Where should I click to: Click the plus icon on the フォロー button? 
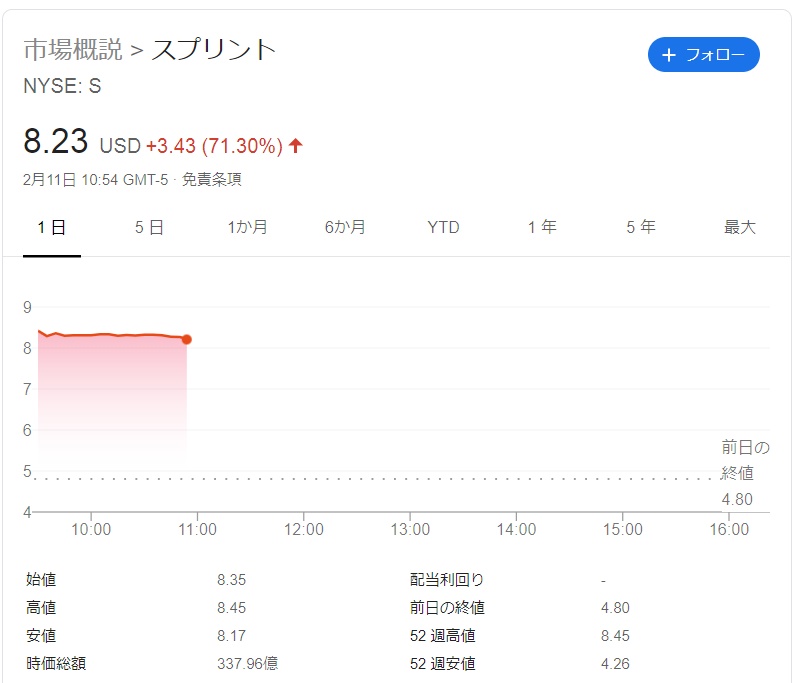point(670,55)
